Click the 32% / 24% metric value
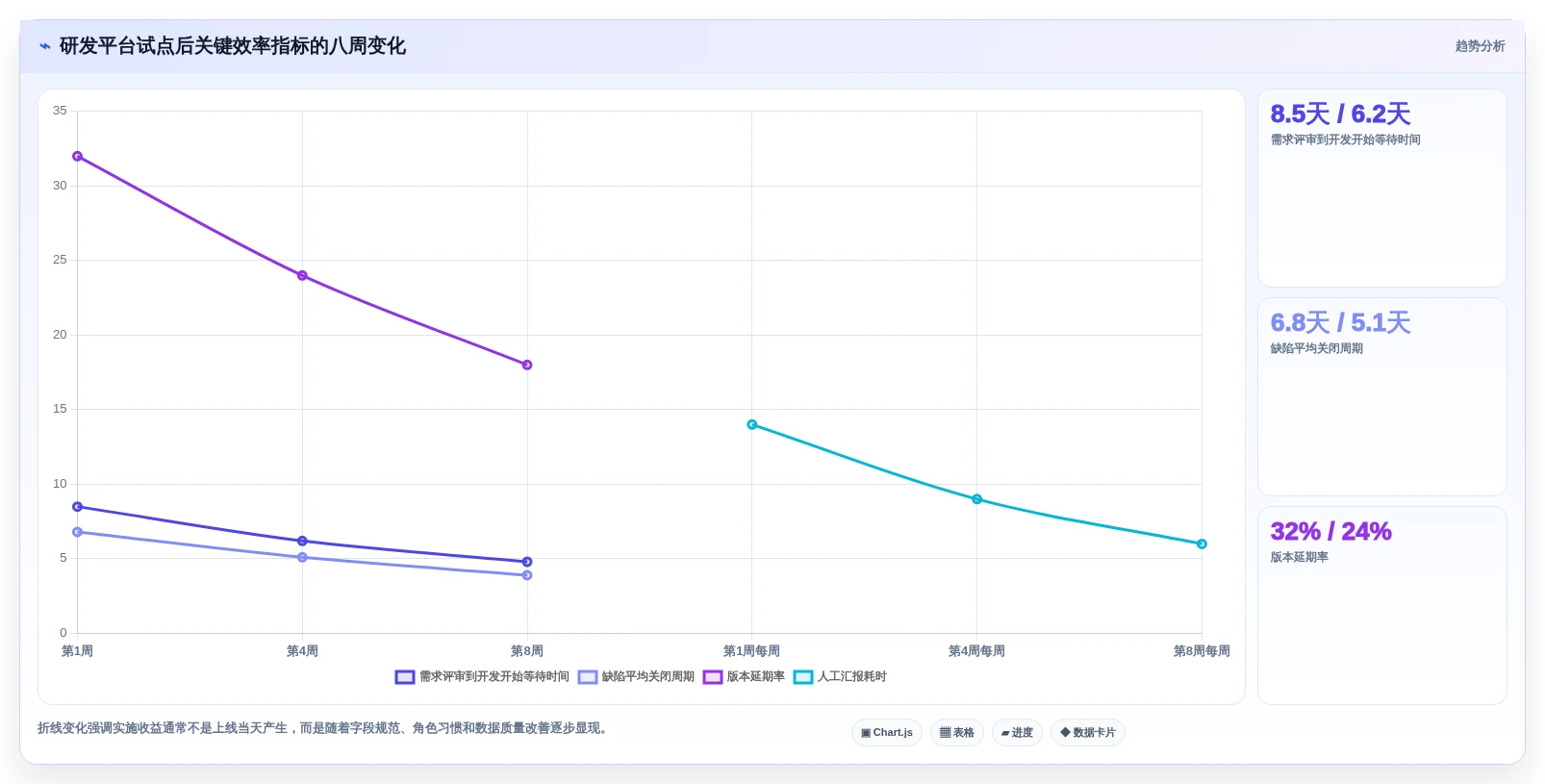Screen dimensions: 1545x784 tap(1330, 532)
